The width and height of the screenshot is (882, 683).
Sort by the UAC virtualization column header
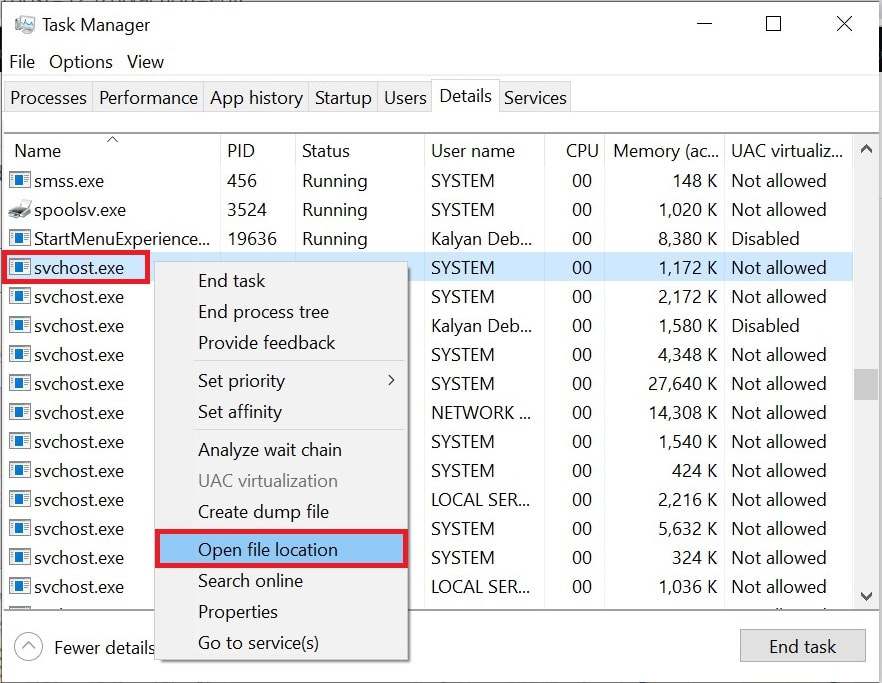click(x=788, y=151)
